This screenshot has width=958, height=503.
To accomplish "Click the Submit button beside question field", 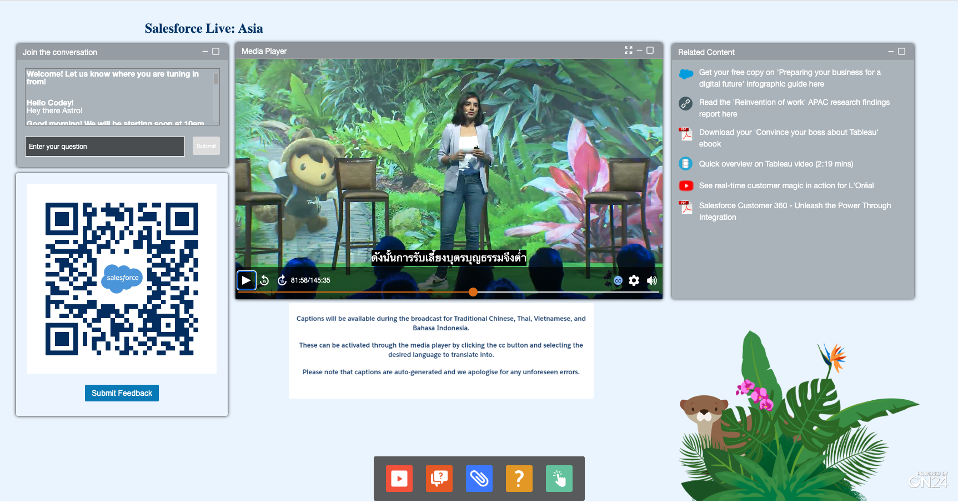I will 207,146.
